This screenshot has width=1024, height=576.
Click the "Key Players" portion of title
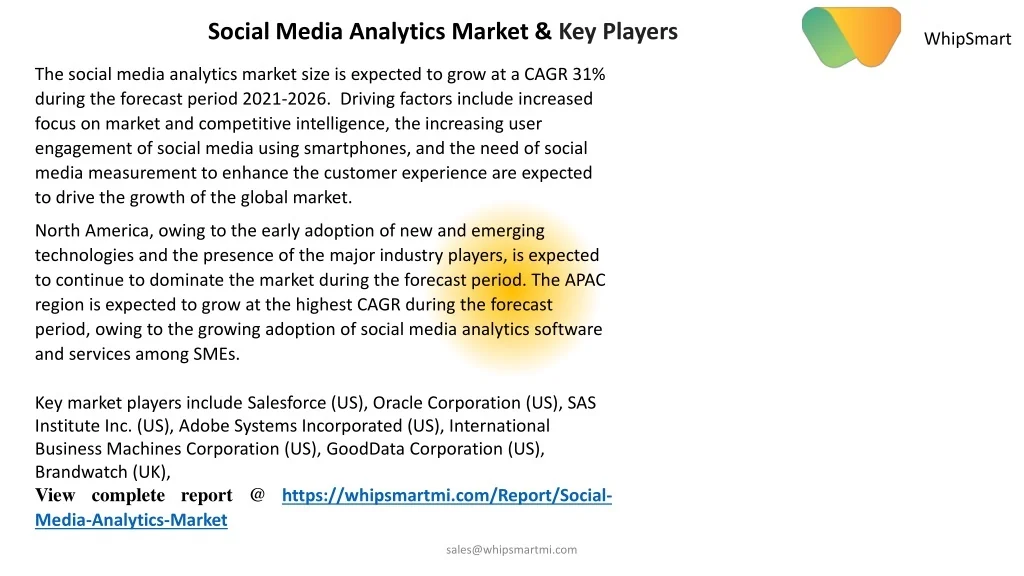pyautogui.click(x=618, y=31)
